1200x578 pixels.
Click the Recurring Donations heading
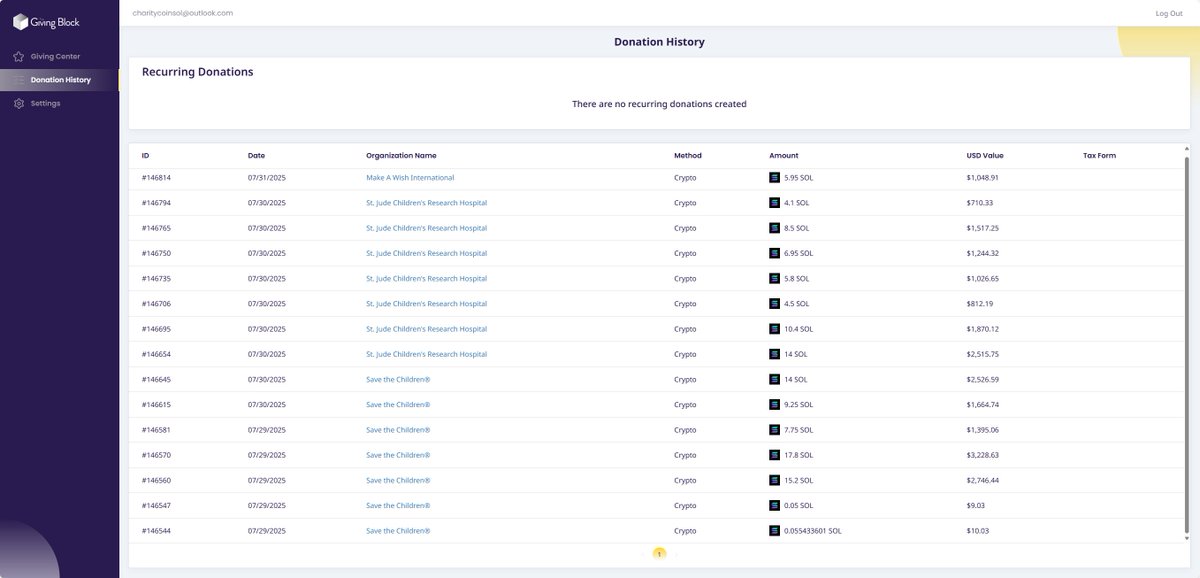(197, 72)
